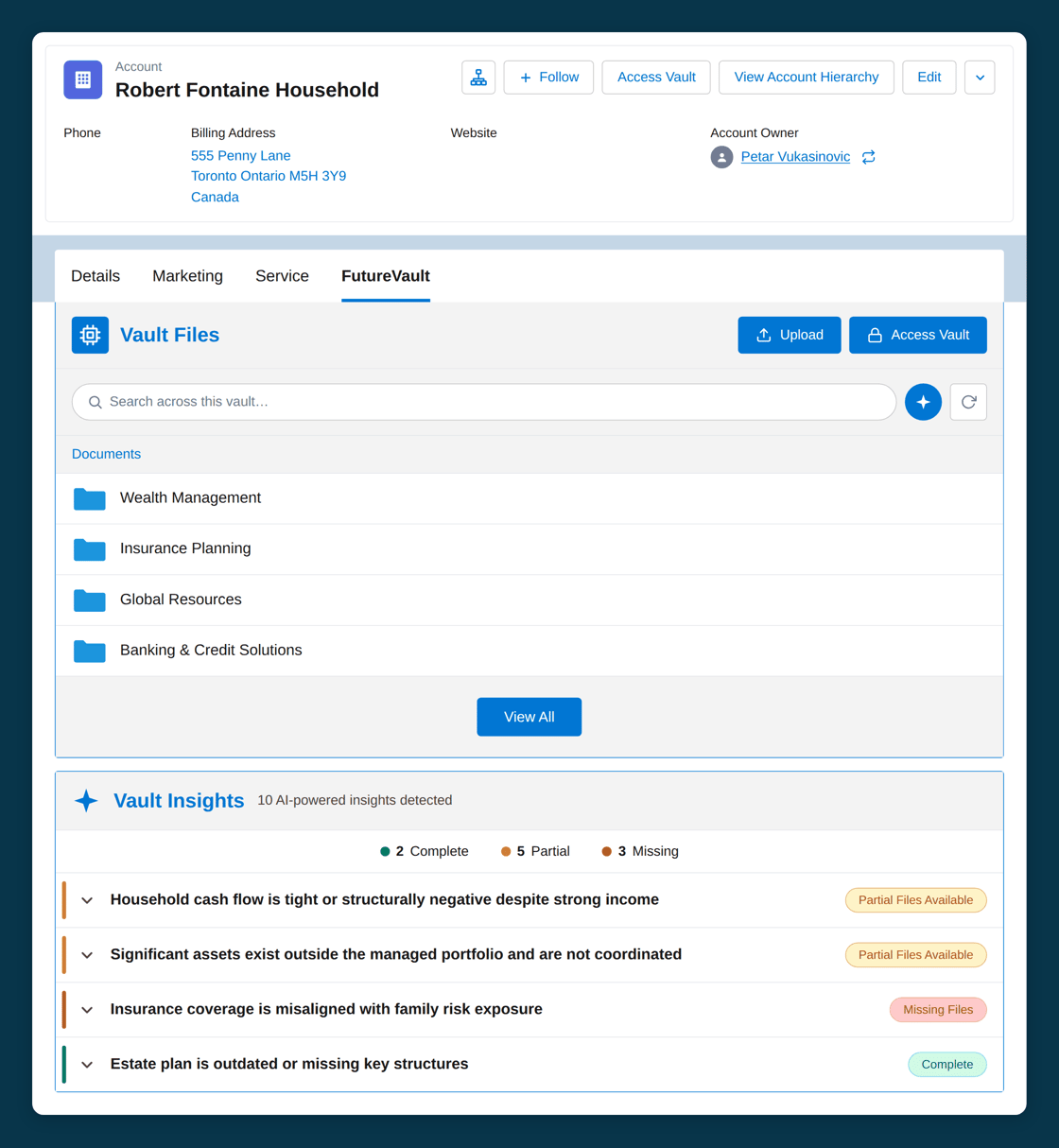Click the Edit button

(929, 78)
